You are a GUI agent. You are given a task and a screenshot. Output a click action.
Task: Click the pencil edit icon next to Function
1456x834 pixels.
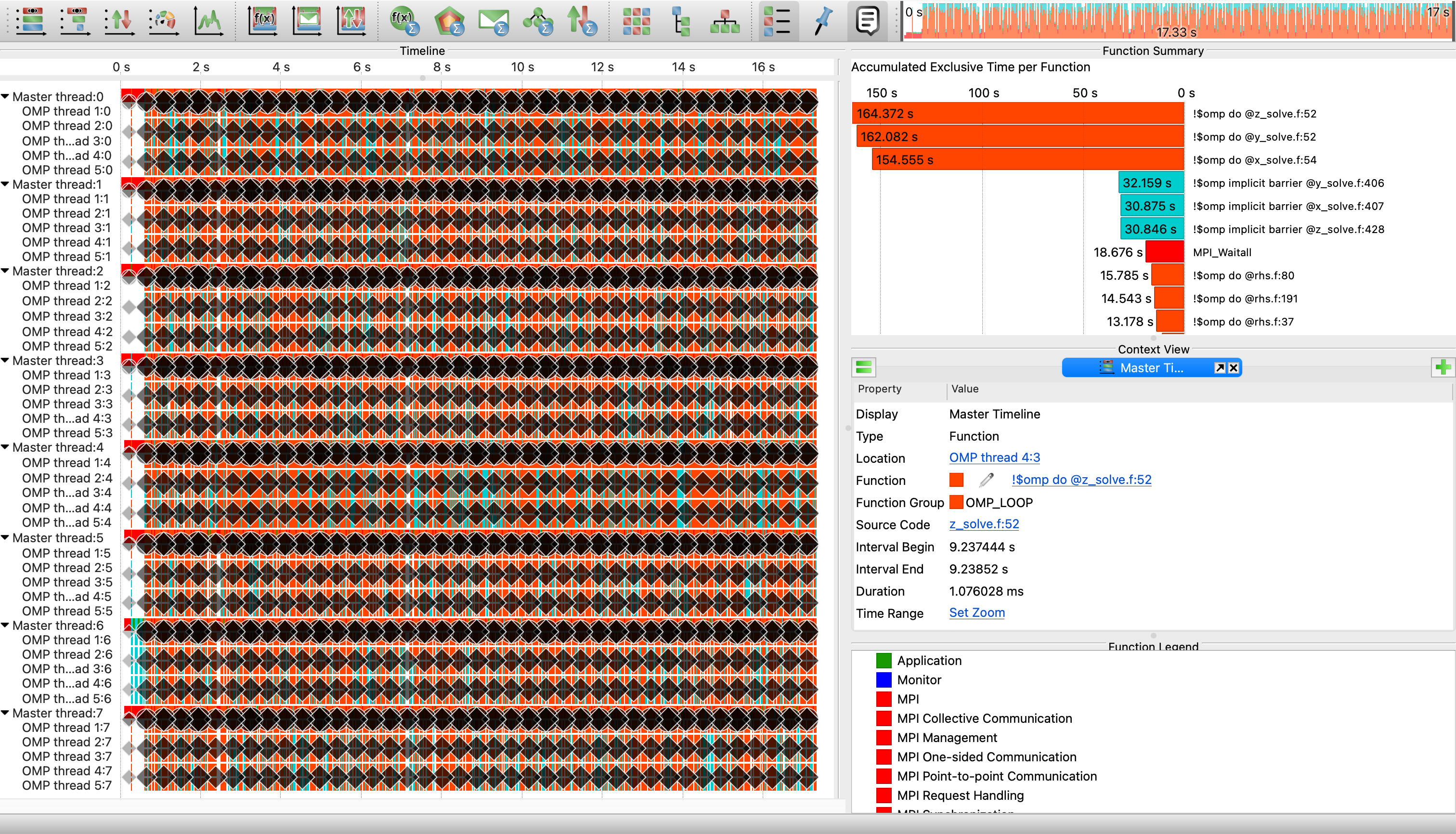[987, 480]
